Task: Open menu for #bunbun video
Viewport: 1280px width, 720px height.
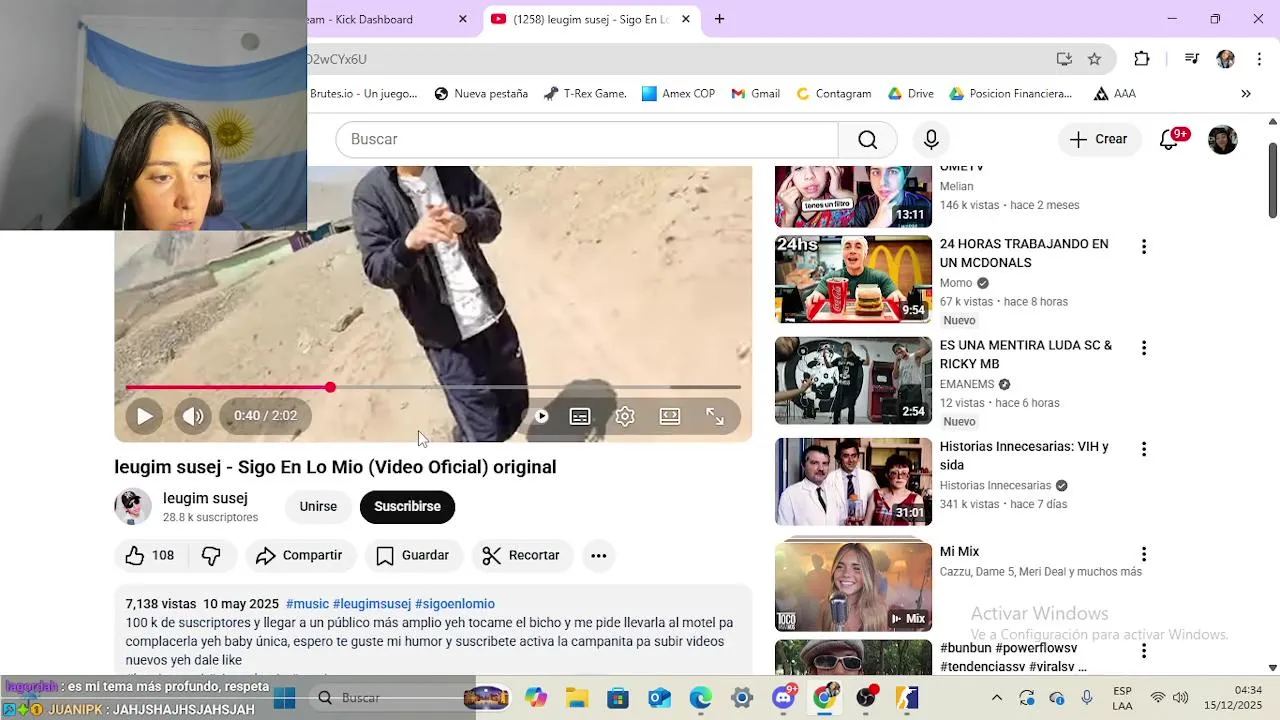Action: pos(1144,651)
